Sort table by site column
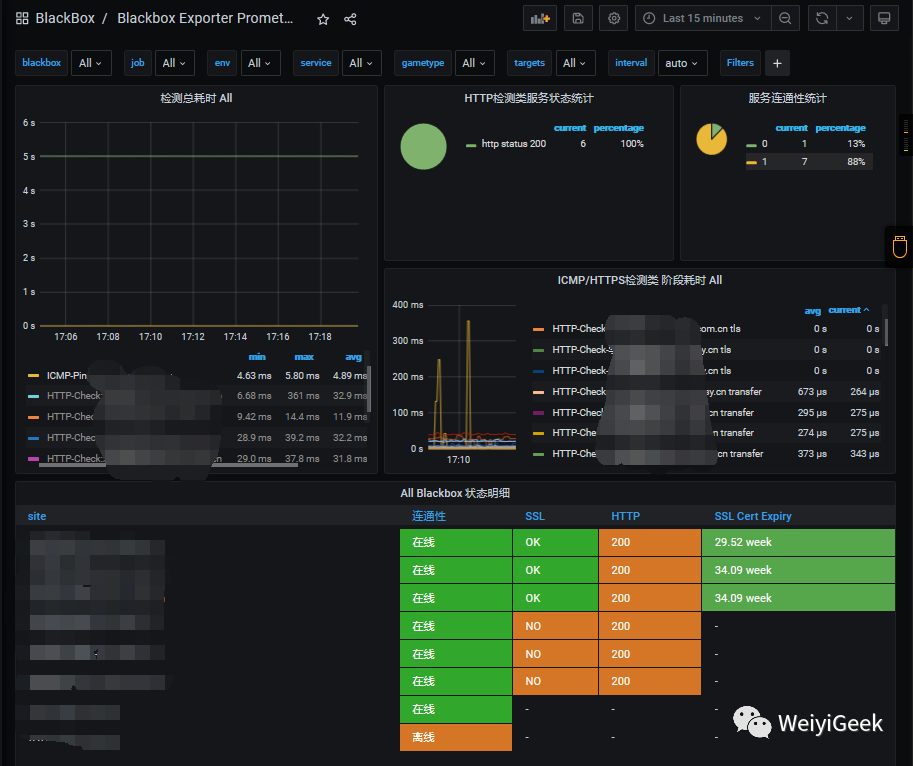Image resolution: width=913 pixels, height=766 pixels. click(37, 516)
